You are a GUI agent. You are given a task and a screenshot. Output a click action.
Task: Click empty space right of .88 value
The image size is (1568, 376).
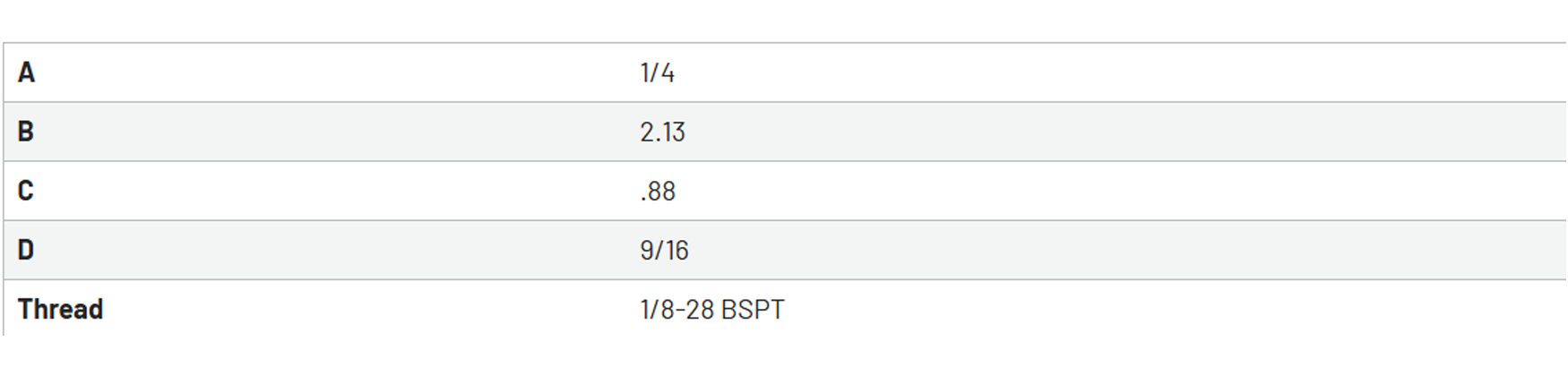coord(1120,191)
